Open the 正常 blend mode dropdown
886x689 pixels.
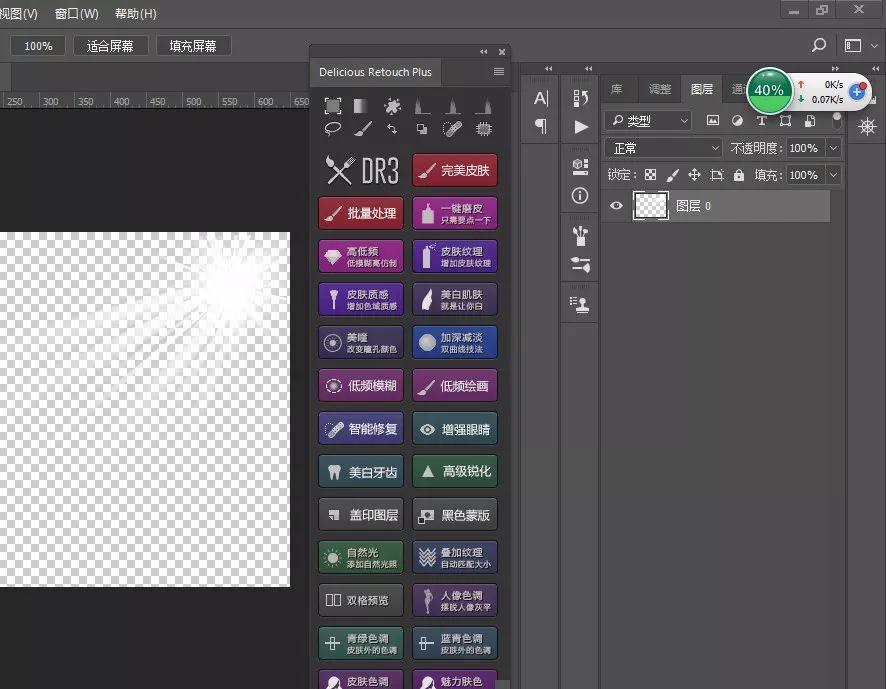[x=663, y=148]
